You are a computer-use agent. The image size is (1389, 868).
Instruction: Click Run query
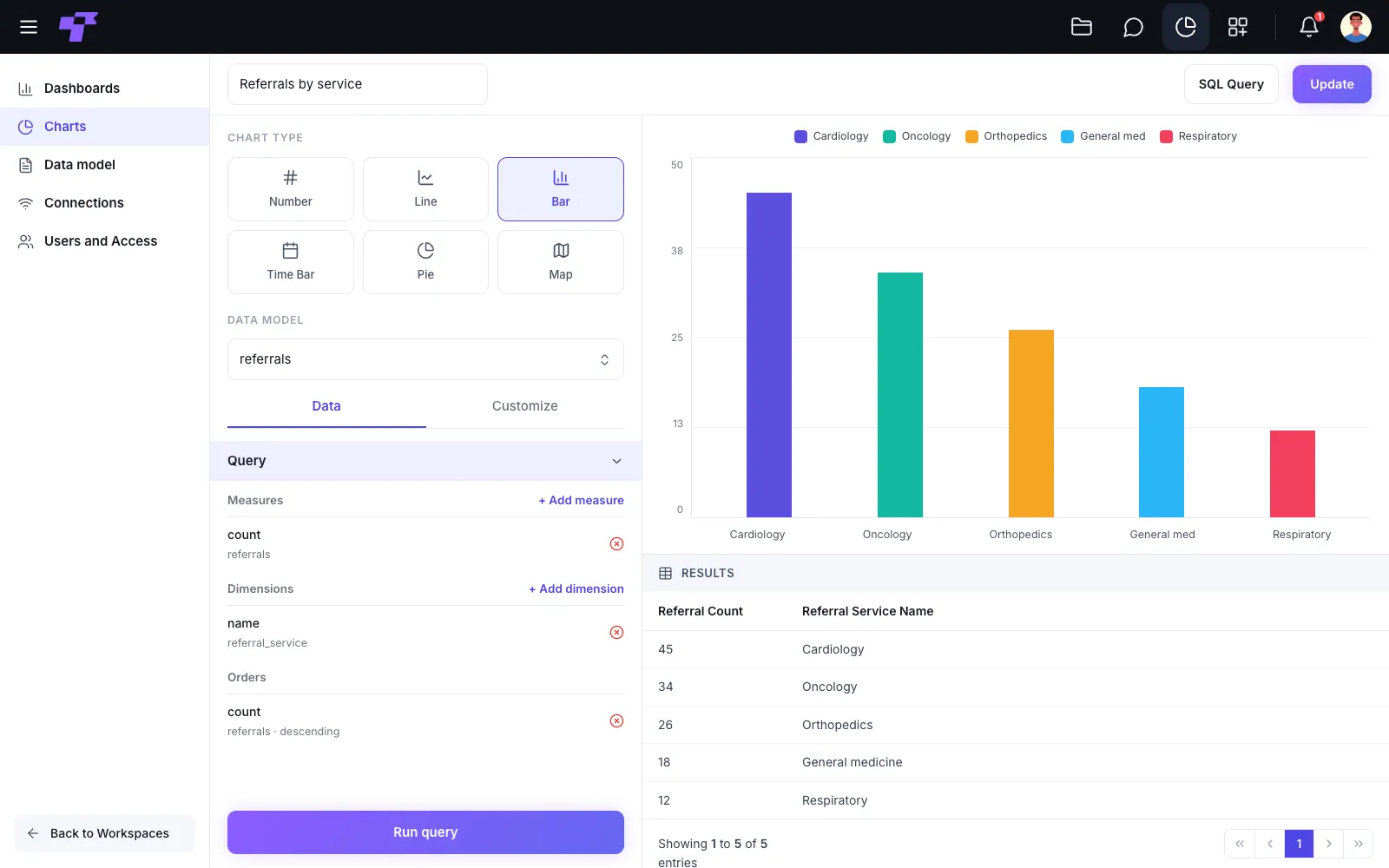click(425, 832)
